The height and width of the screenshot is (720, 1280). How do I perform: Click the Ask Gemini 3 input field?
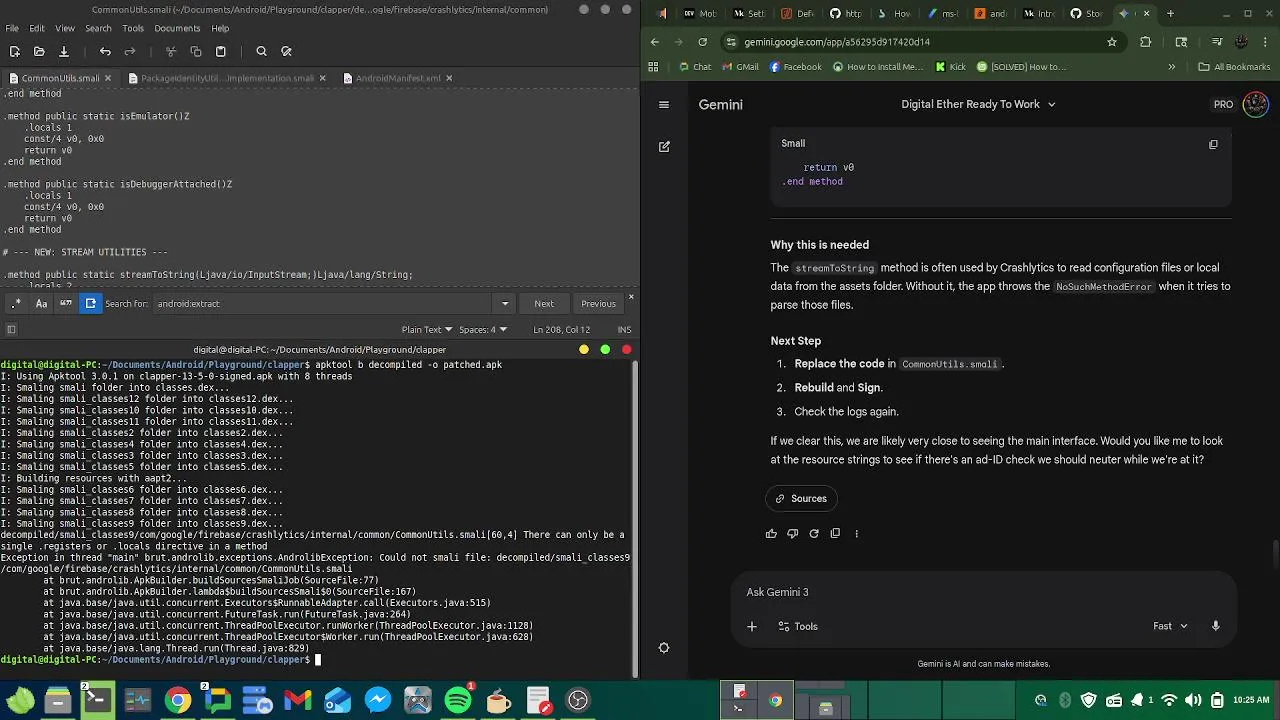[983, 592]
